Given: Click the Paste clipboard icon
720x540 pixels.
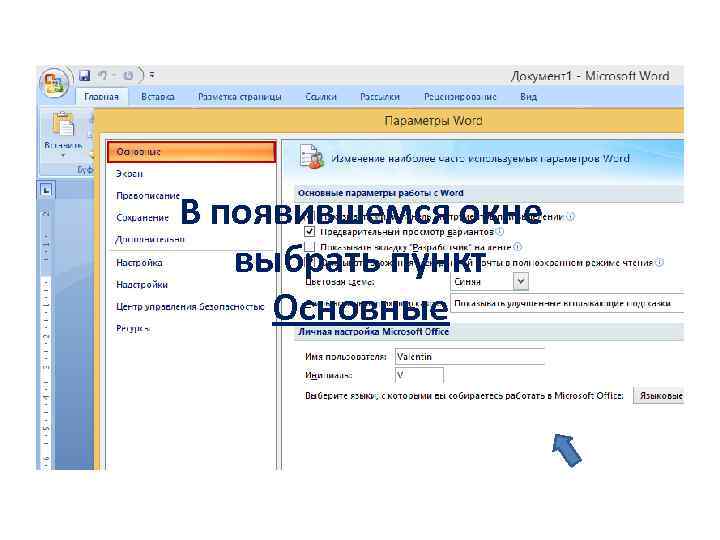Looking at the screenshot, I should (x=63, y=125).
